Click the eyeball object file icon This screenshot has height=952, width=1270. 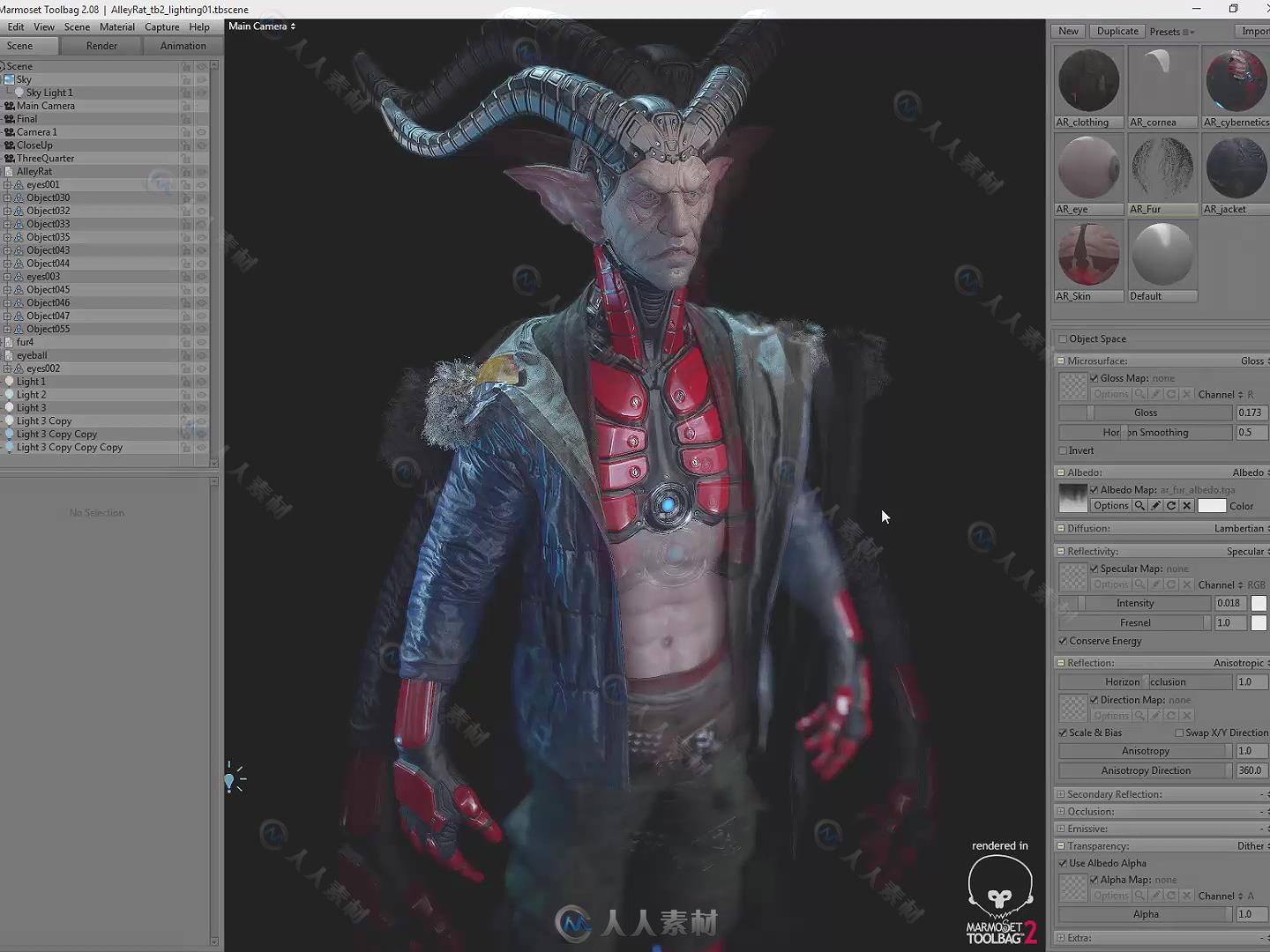9,355
